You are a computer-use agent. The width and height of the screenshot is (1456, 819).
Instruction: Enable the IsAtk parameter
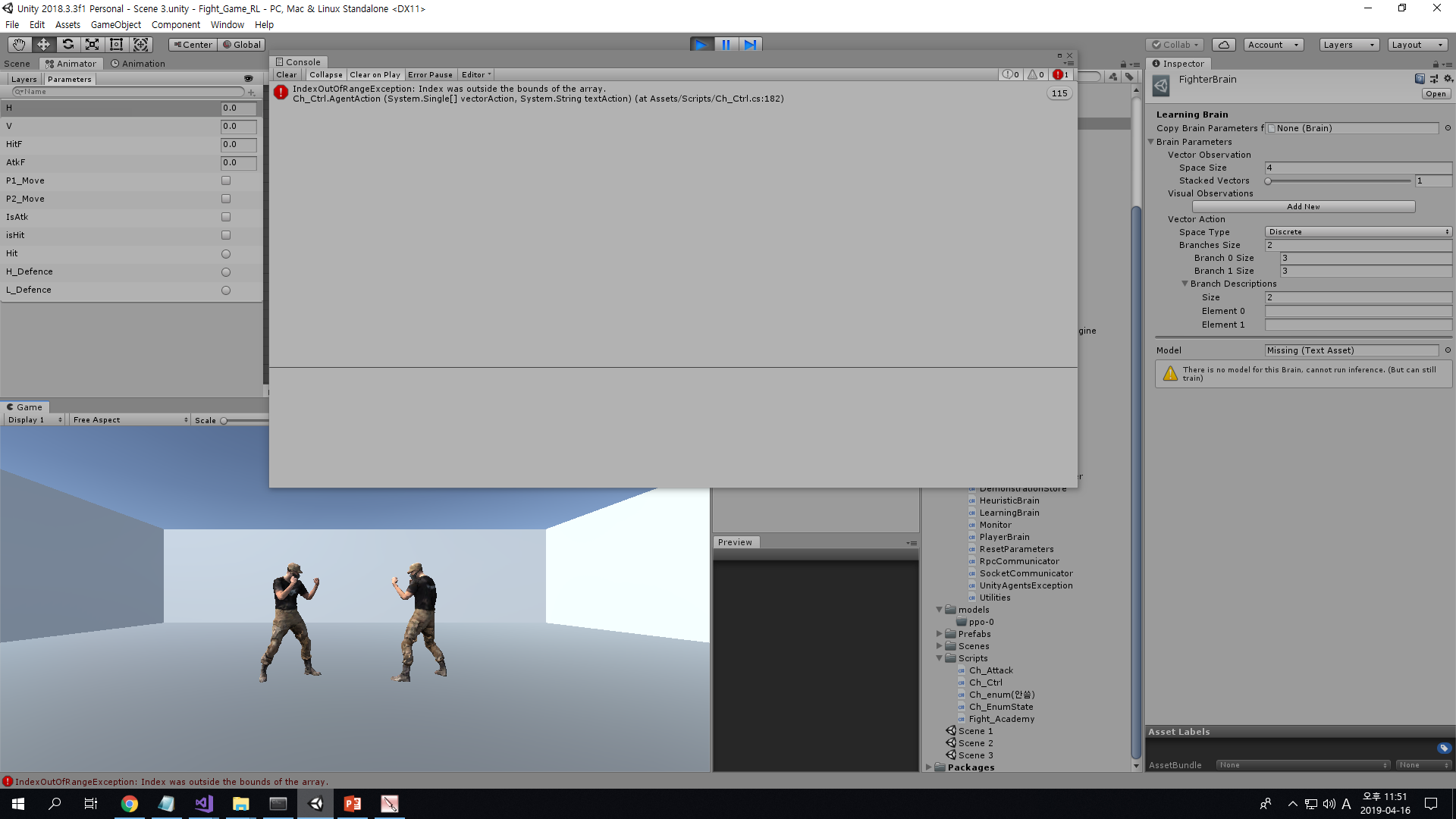coord(225,217)
